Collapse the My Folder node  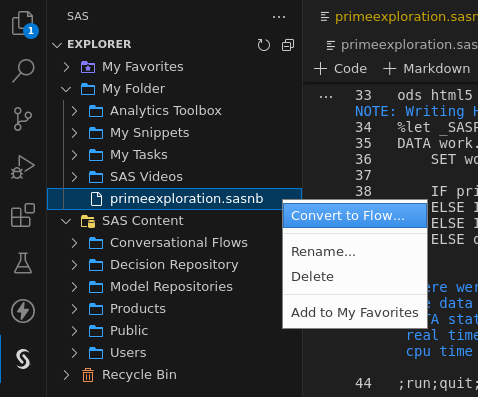click(x=66, y=89)
